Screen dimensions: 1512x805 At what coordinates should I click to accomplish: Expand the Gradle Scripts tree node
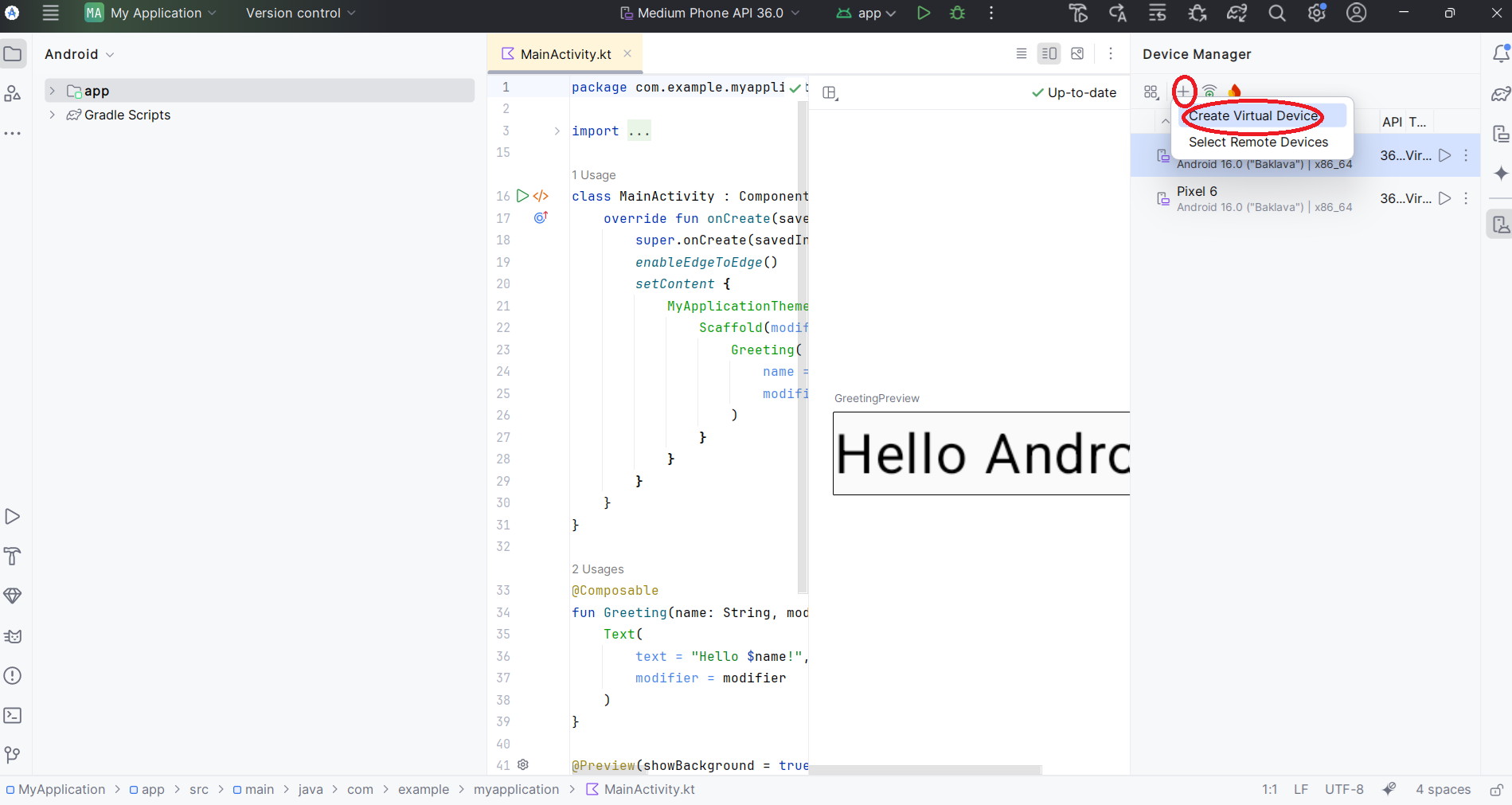53,115
